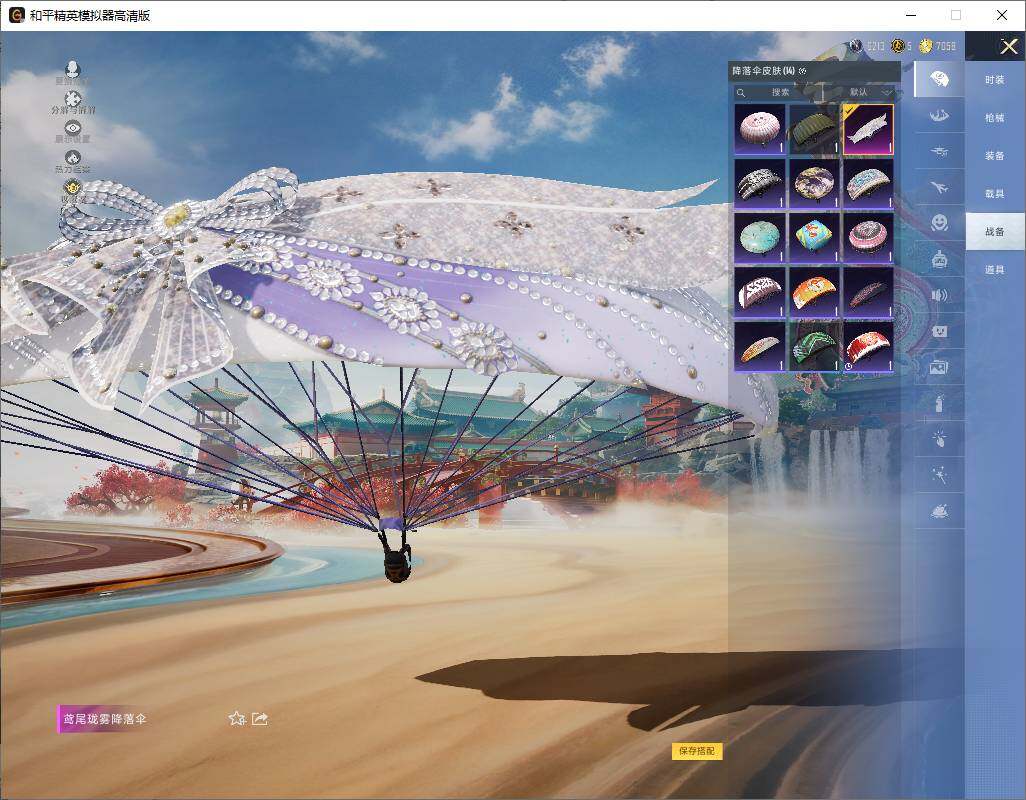Select the turquoise round parachute thumbnail
This screenshot has width=1026, height=800.
click(760, 238)
